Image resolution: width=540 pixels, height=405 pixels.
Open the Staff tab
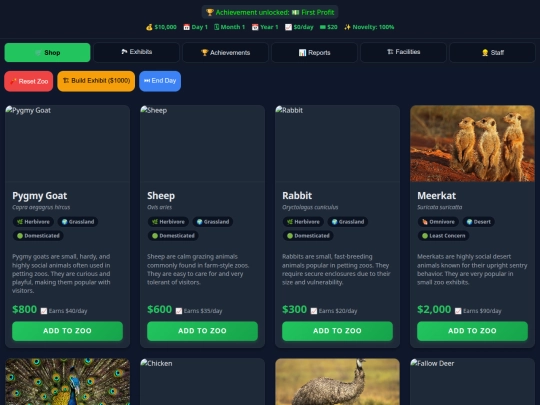click(x=492, y=52)
